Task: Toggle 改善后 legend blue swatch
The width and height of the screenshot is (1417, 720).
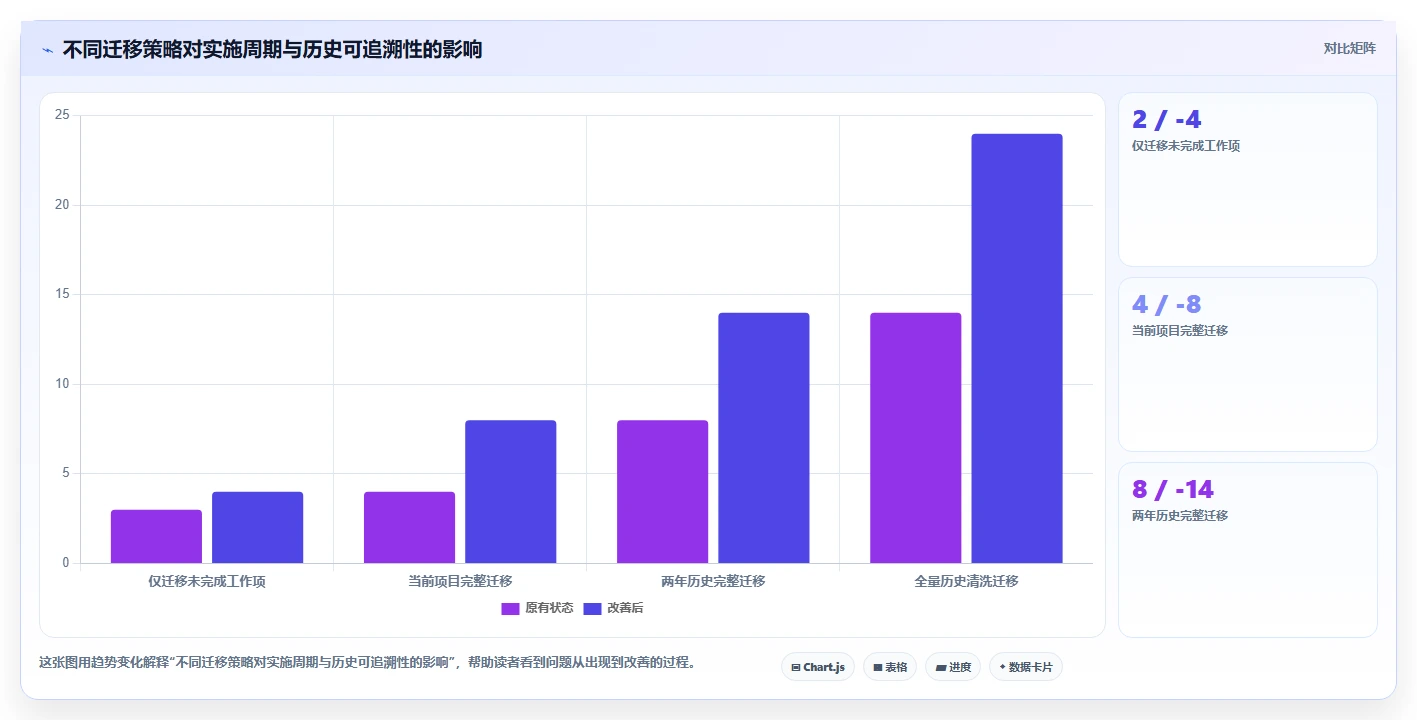Action: pos(592,608)
